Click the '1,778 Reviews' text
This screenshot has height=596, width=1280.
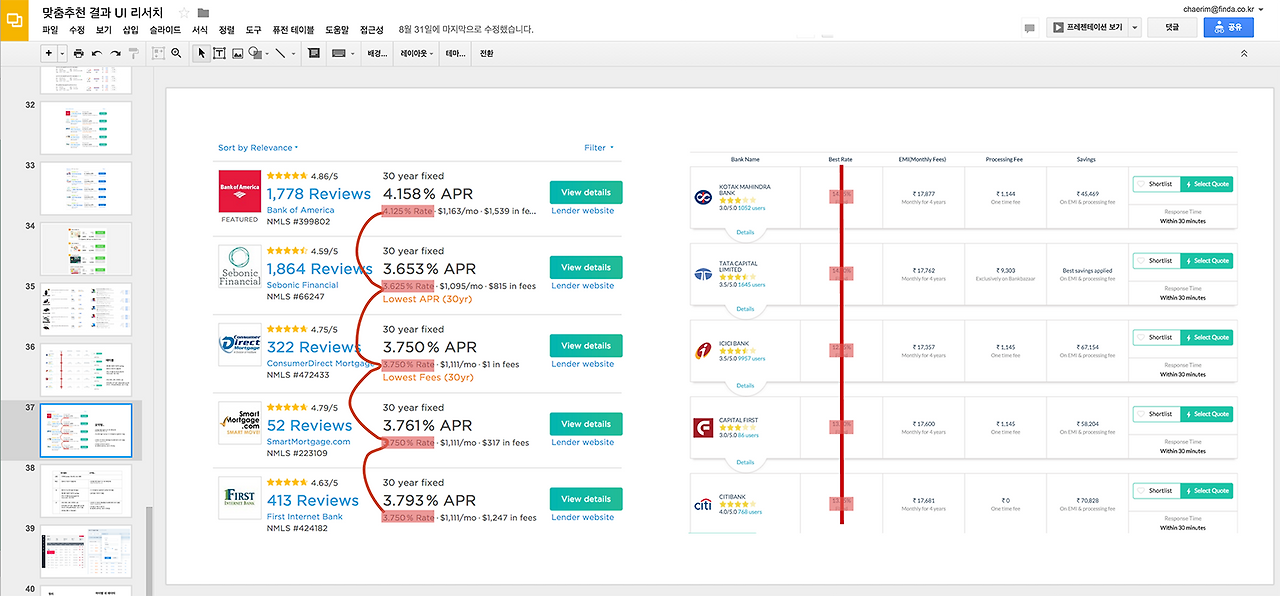click(319, 194)
